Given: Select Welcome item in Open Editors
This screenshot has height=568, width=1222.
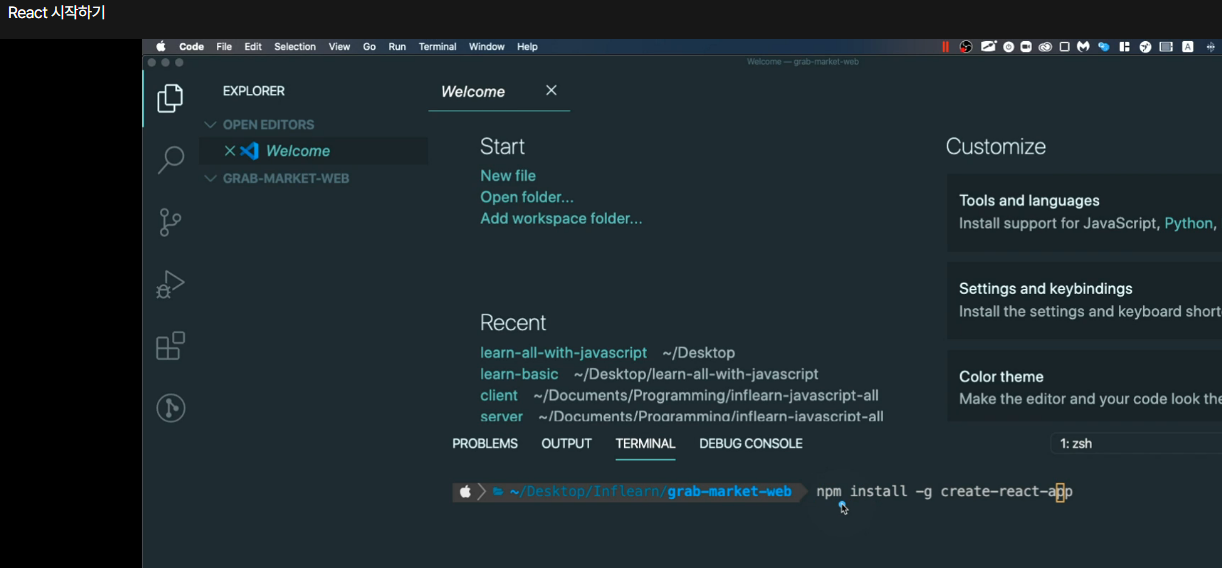Looking at the screenshot, I should point(313,151).
